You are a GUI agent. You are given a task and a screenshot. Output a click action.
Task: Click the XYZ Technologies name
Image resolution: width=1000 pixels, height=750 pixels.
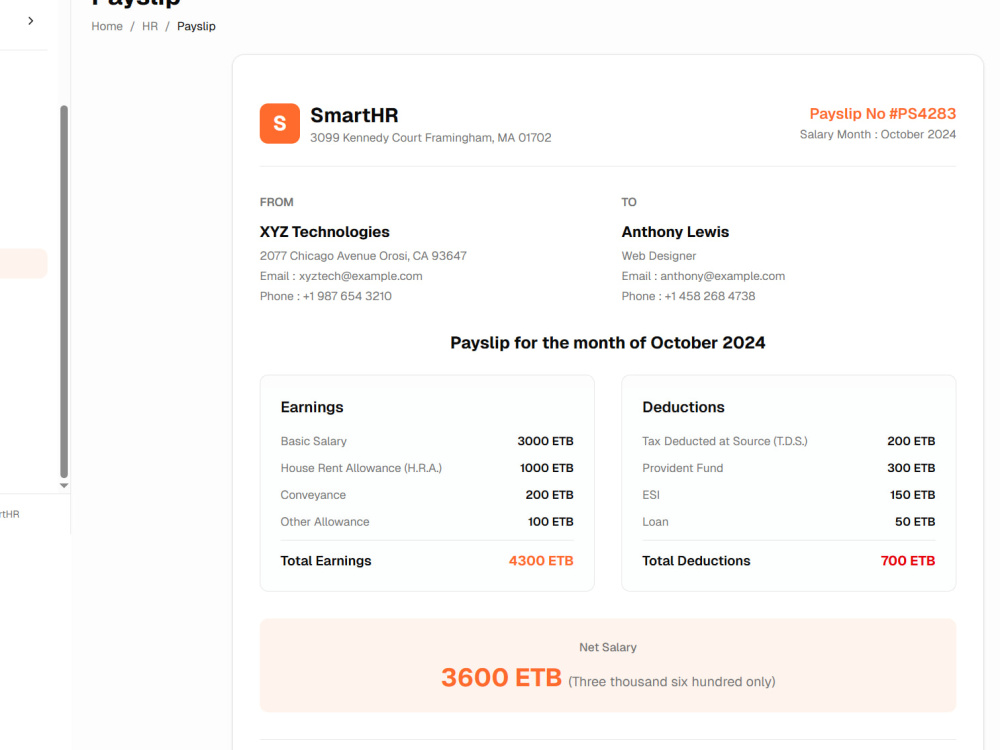[x=324, y=232]
